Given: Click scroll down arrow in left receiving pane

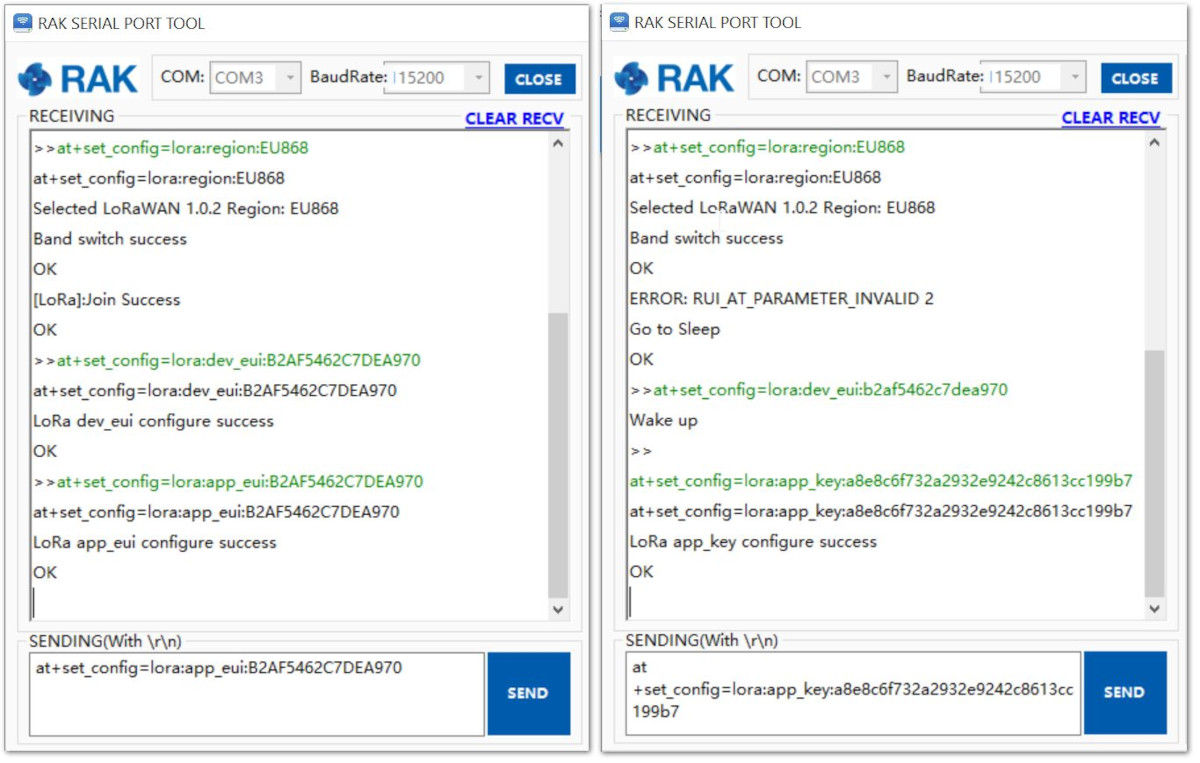Looking at the screenshot, I should click(558, 609).
